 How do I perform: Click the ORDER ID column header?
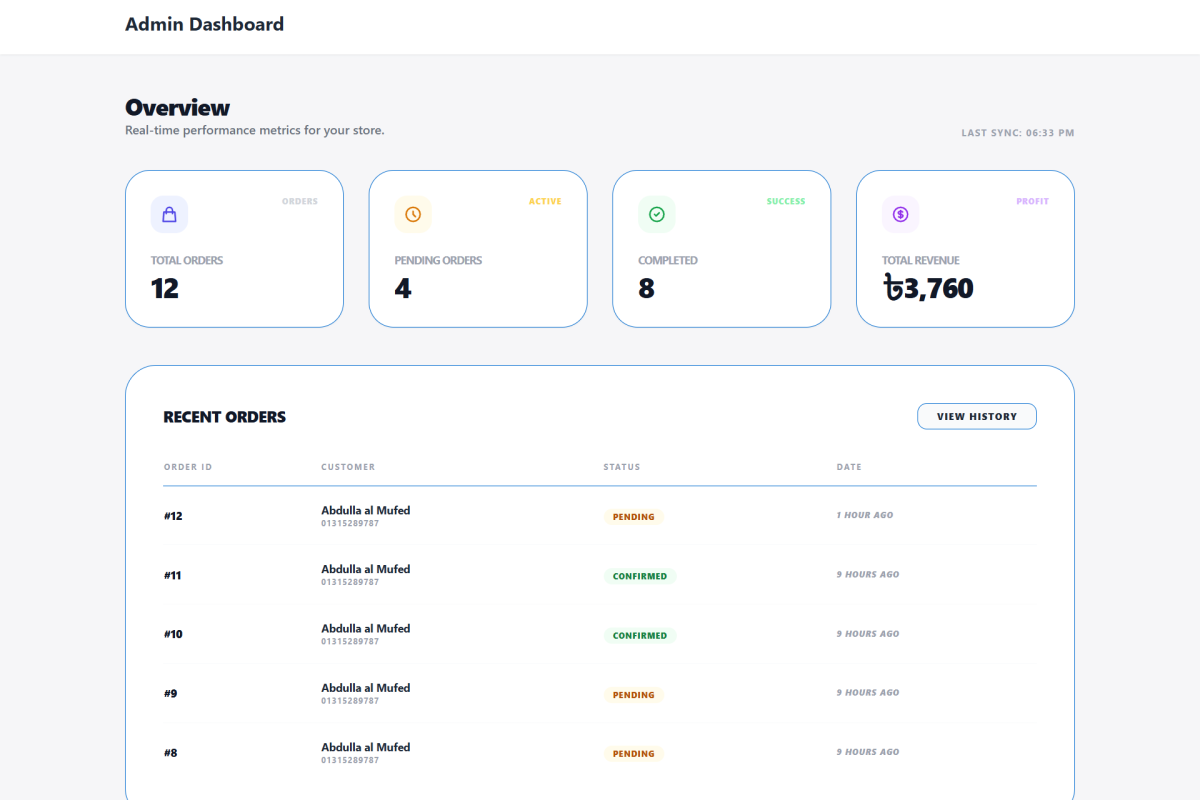pos(188,466)
